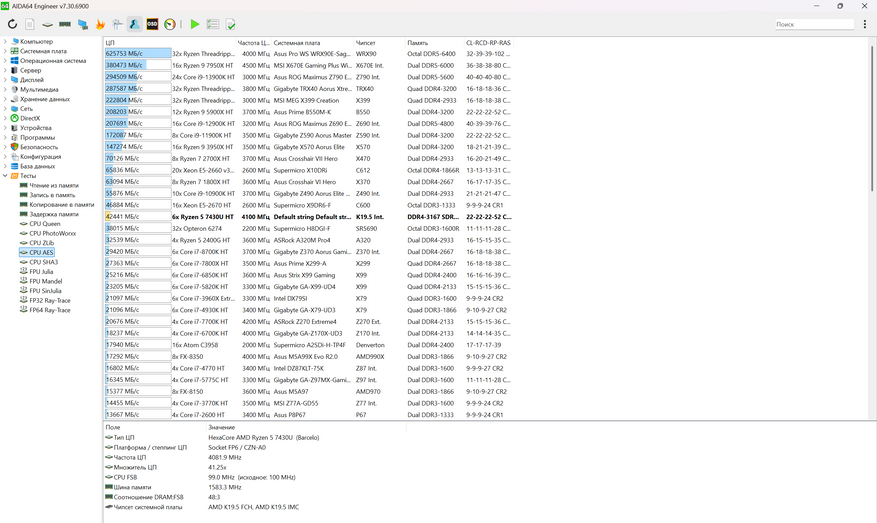Viewport: 877px width, 523px height.
Task: Click the Refresh toolbar icon
Action: click(12, 24)
